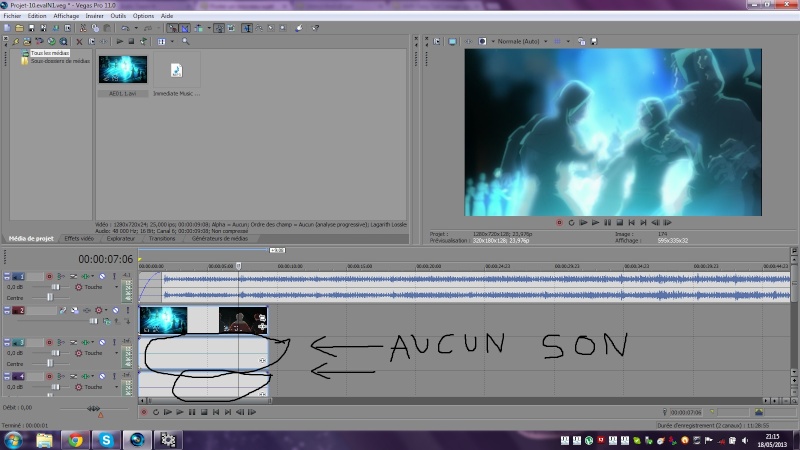Click the external monitor preview icon
The width and height of the screenshot is (800, 450).
coord(452,41)
